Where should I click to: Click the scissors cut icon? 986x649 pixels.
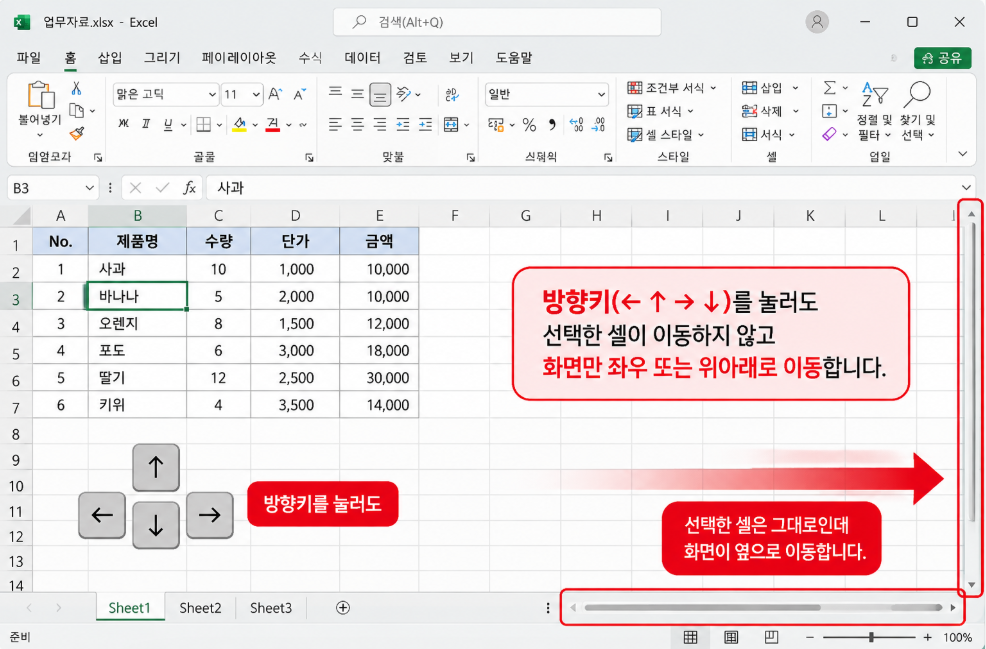point(76,89)
